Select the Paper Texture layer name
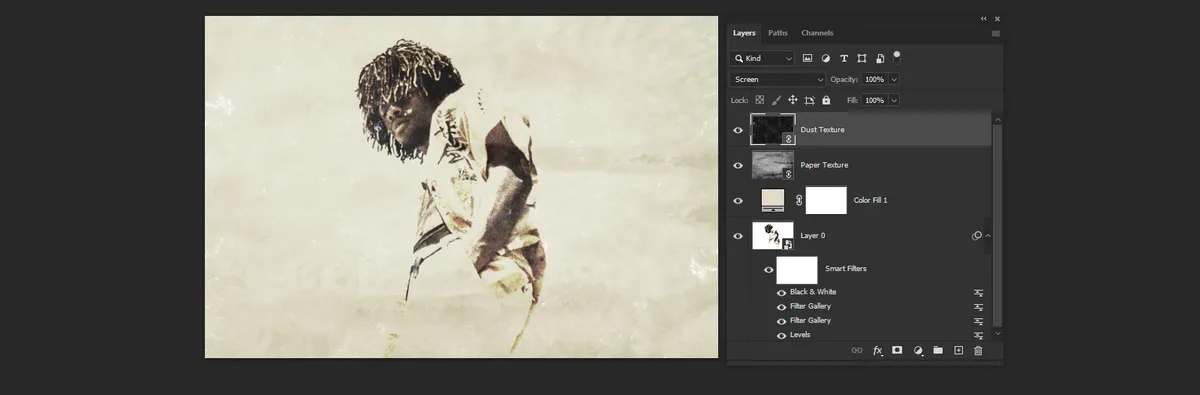This screenshot has width=1200, height=395. [x=824, y=165]
